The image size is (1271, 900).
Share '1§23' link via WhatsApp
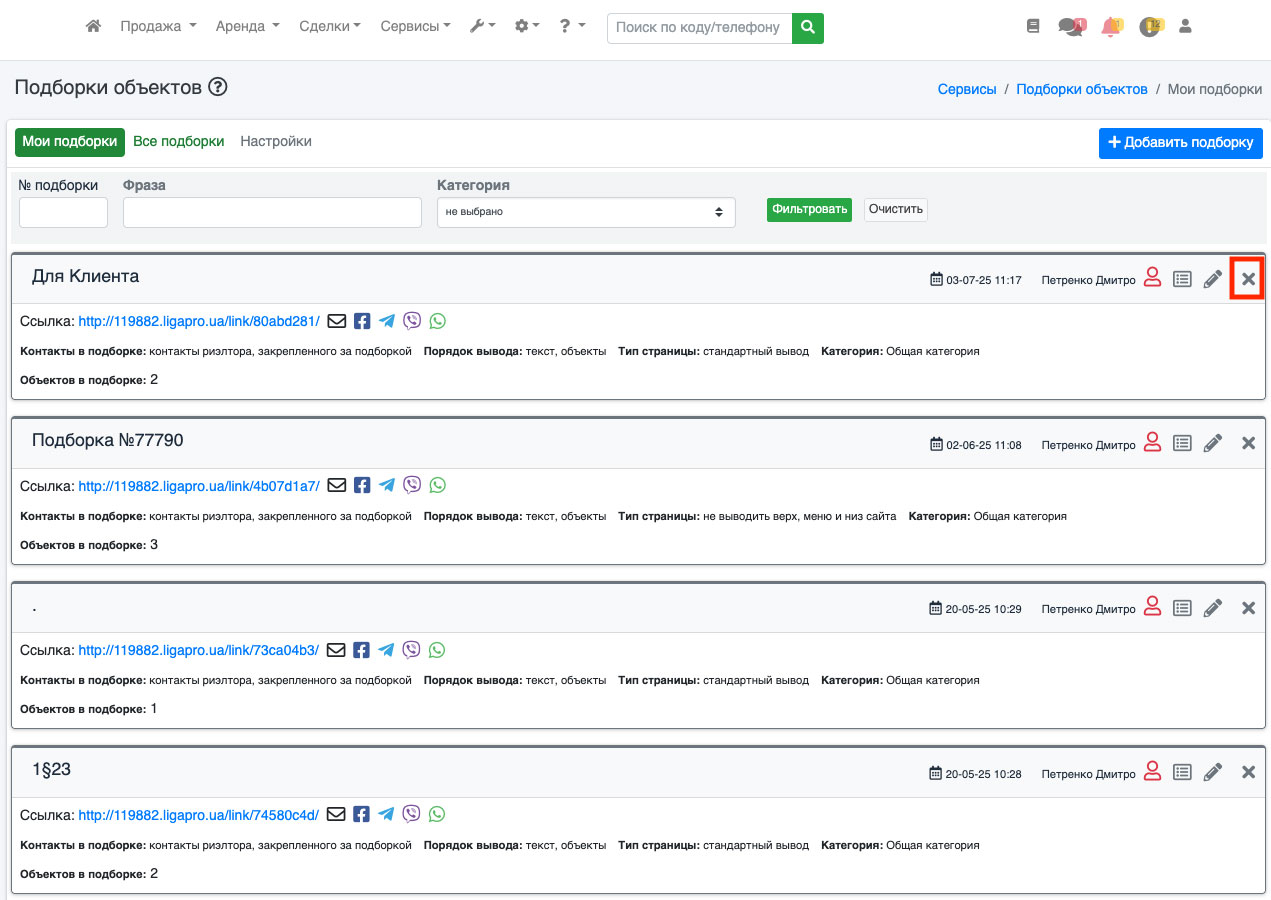437,814
